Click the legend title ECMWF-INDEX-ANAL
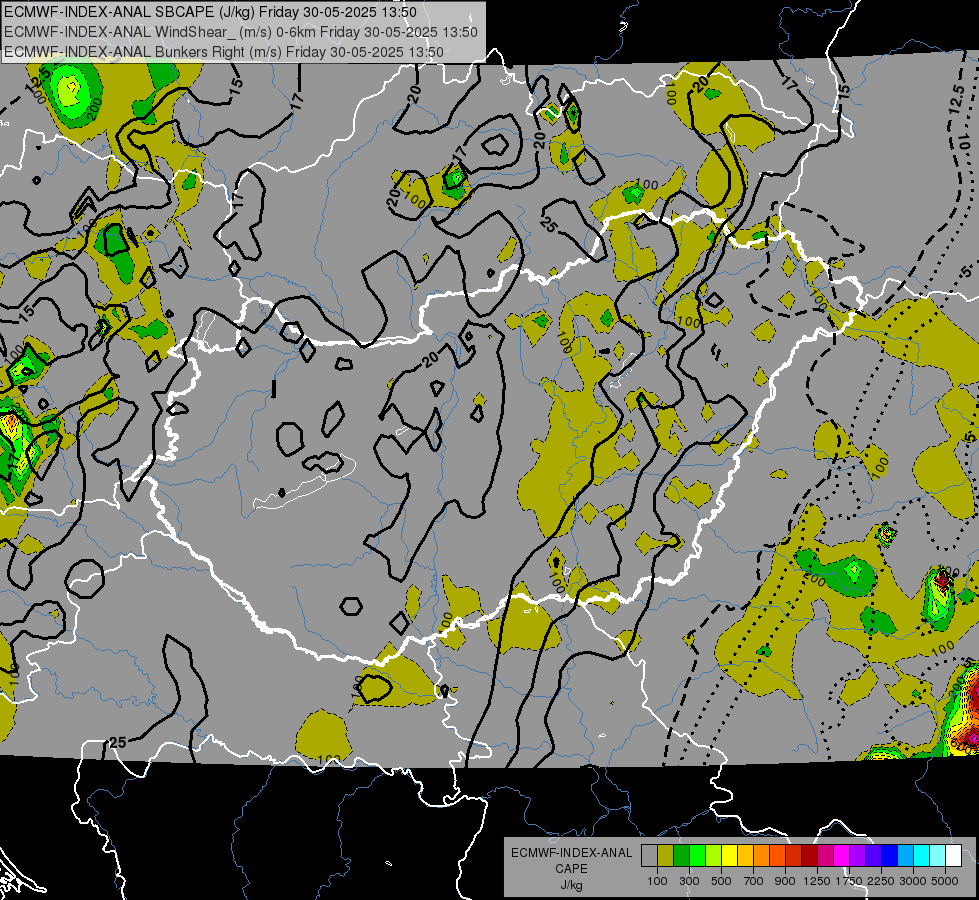 click(571, 853)
